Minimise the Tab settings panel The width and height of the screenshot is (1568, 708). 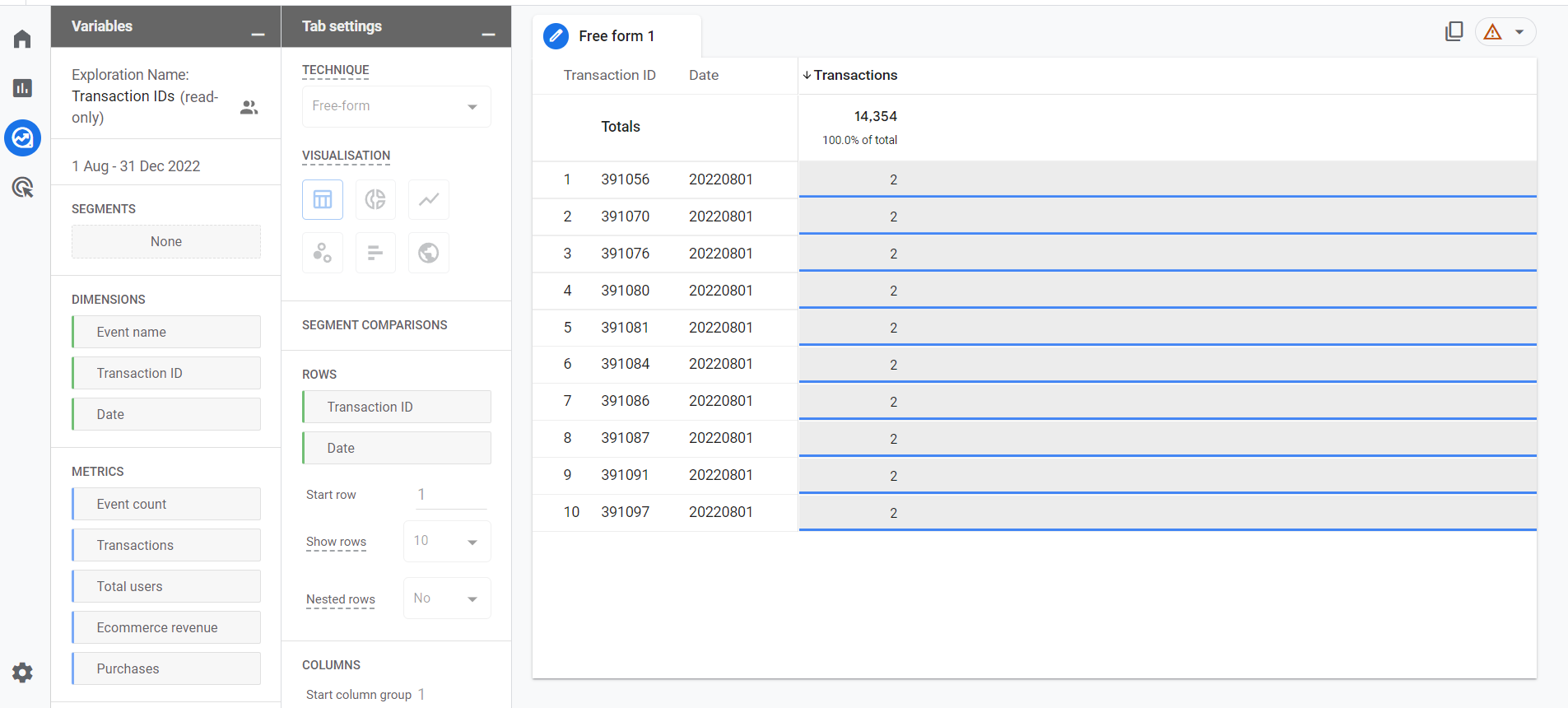[x=488, y=34]
